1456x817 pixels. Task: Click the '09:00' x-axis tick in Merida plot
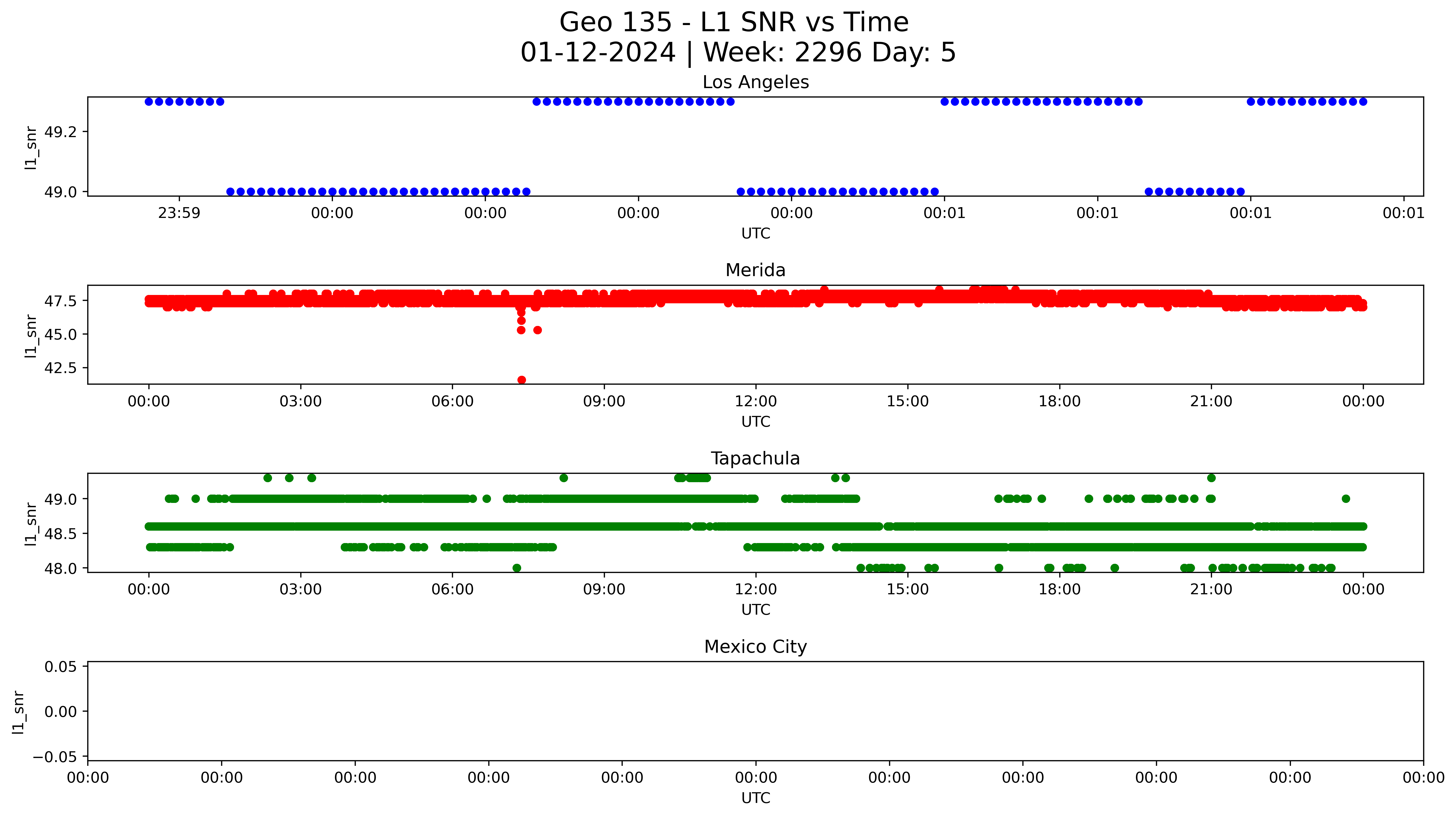604,401
